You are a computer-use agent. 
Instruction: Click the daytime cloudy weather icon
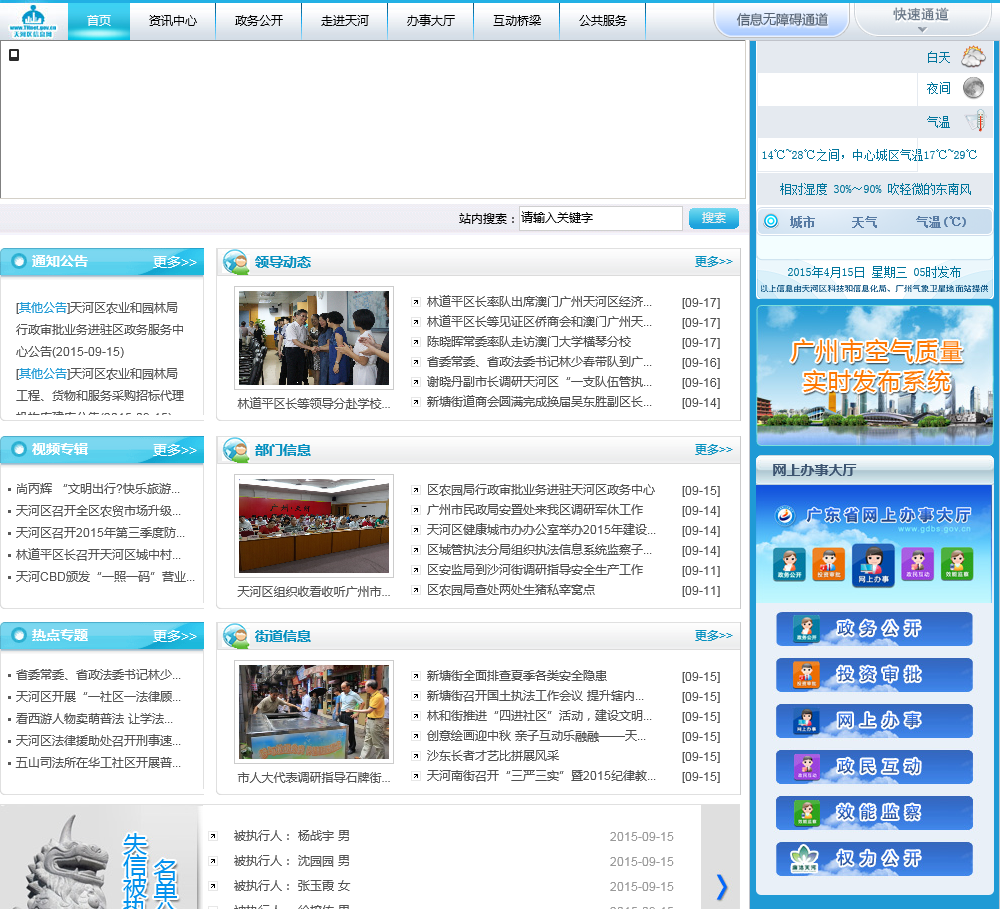point(972,58)
